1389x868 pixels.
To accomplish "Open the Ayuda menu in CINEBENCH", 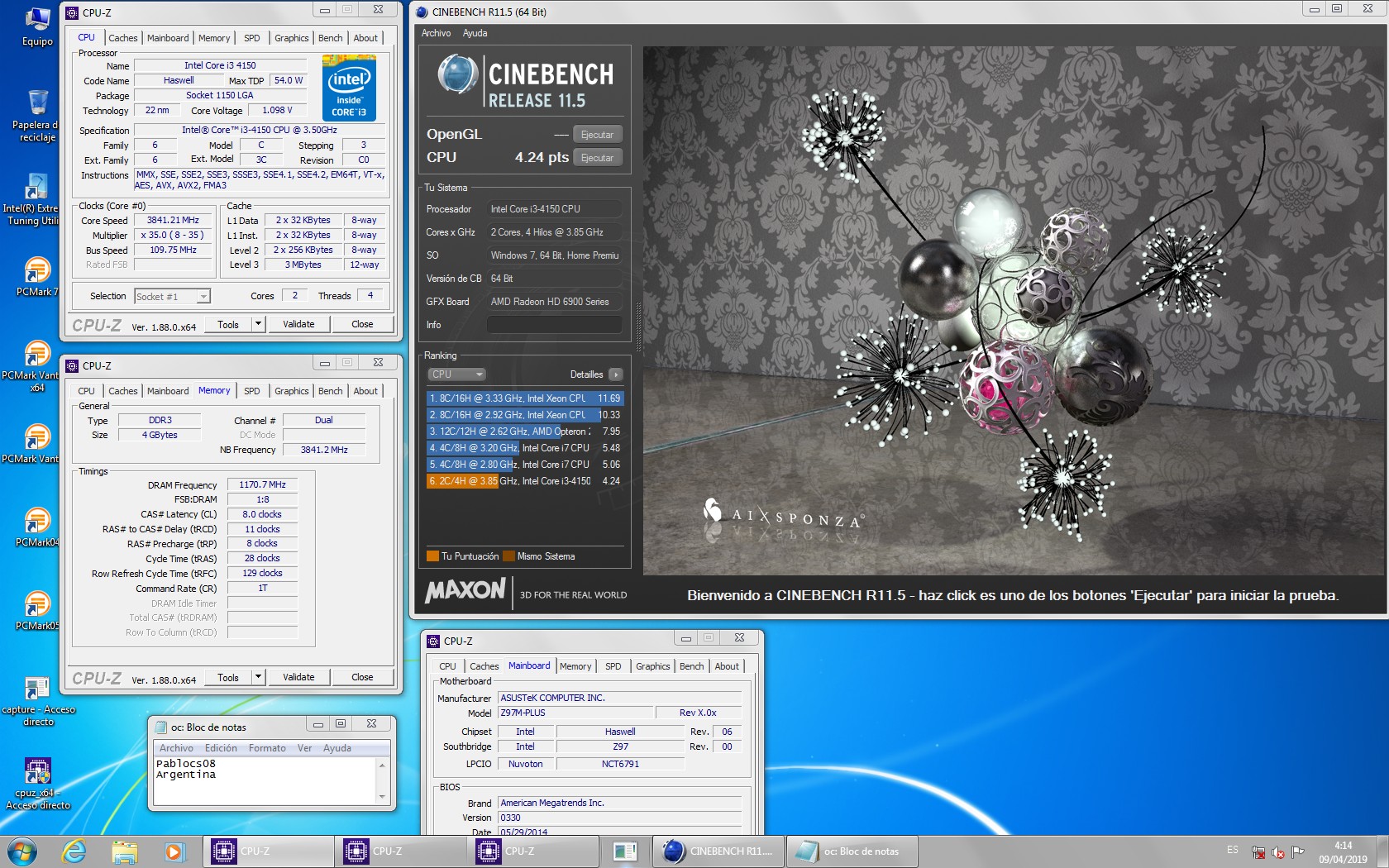I will point(475,33).
